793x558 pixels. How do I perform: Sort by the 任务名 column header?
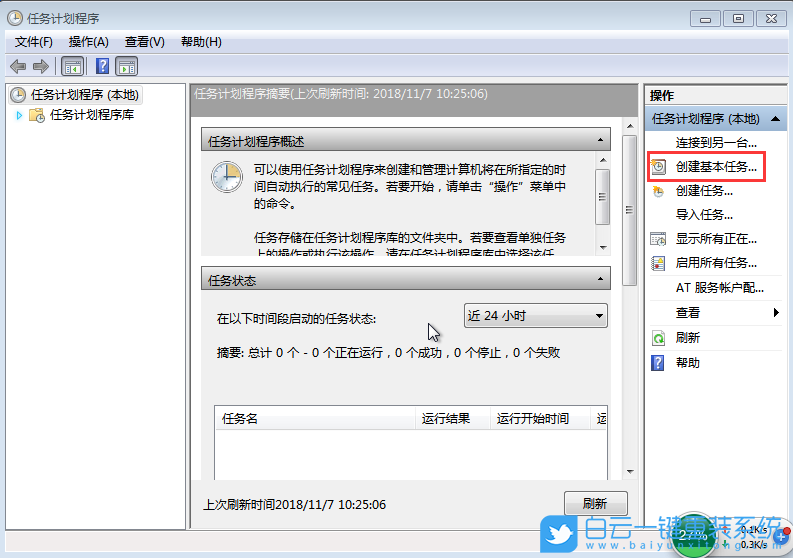point(315,418)
